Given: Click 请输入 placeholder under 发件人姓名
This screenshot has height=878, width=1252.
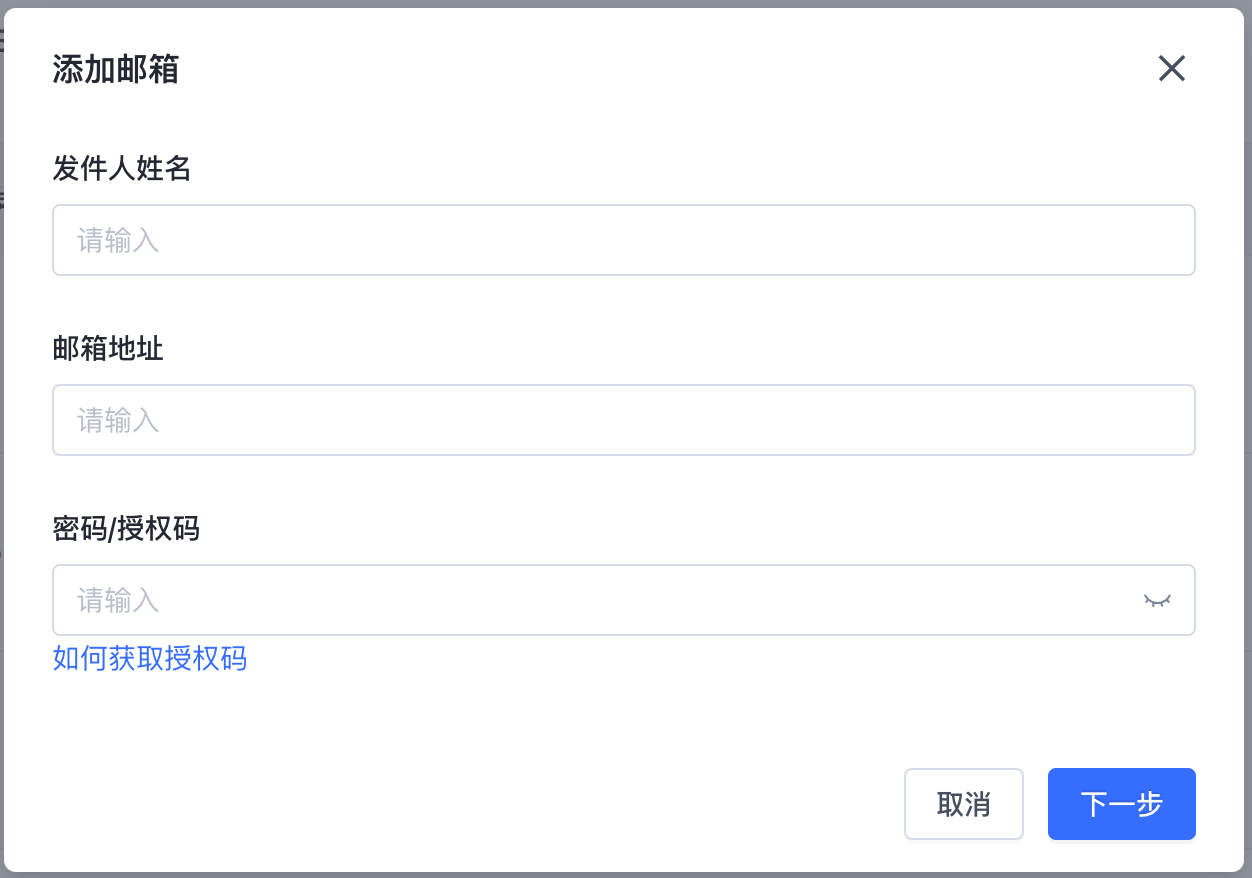Looking at the screenshot, I should point(119,240).
